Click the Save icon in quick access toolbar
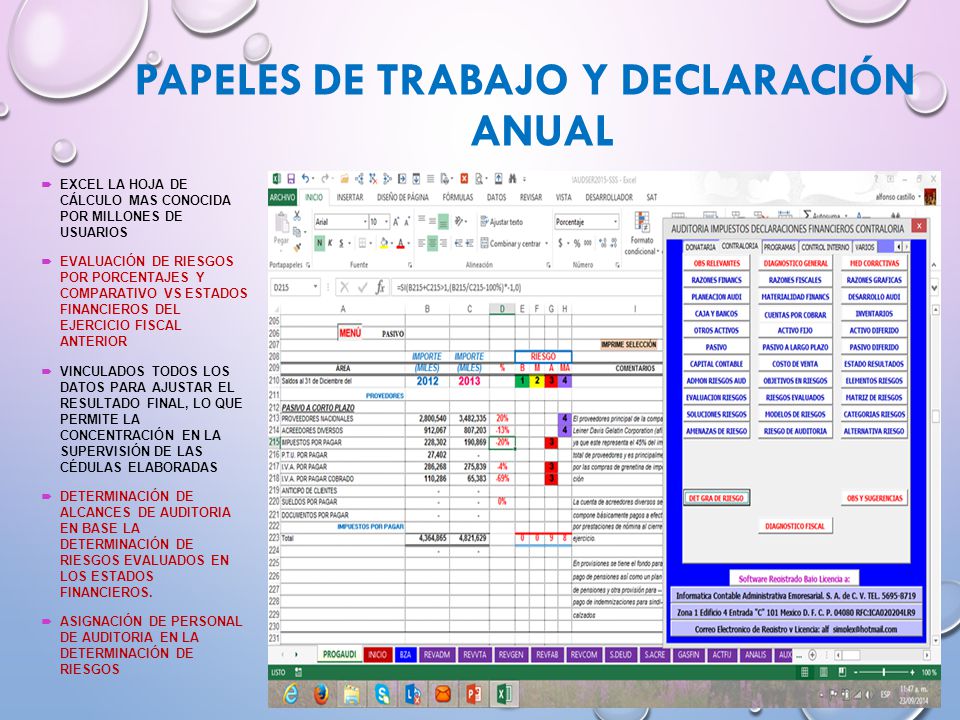 (291, 179)
